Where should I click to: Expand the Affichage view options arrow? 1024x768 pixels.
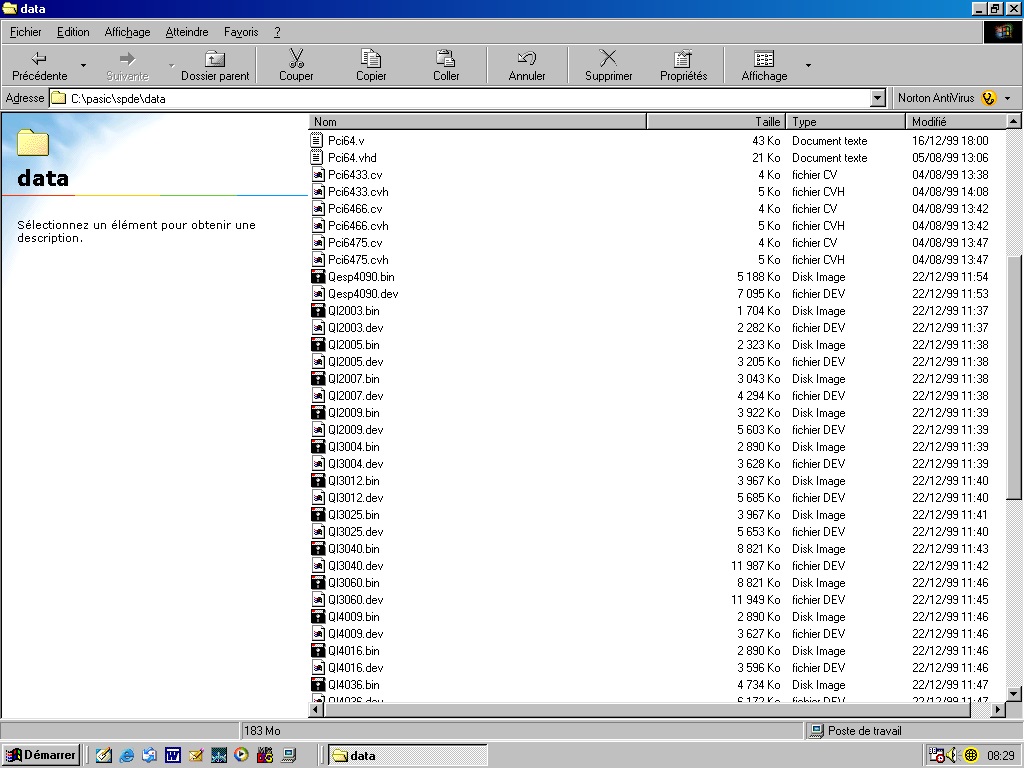coord(808,66)
